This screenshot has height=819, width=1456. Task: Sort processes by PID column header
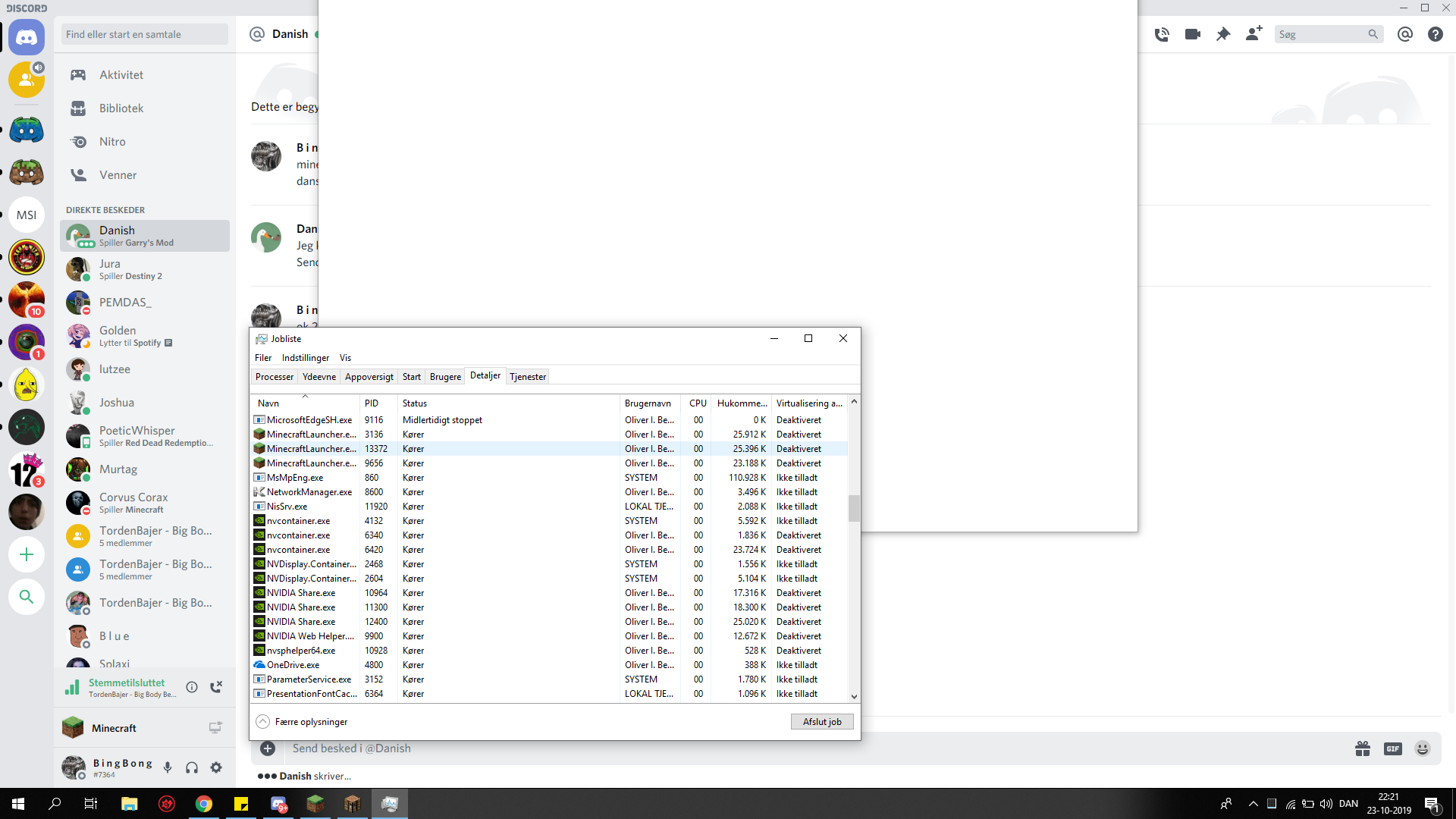372,403
